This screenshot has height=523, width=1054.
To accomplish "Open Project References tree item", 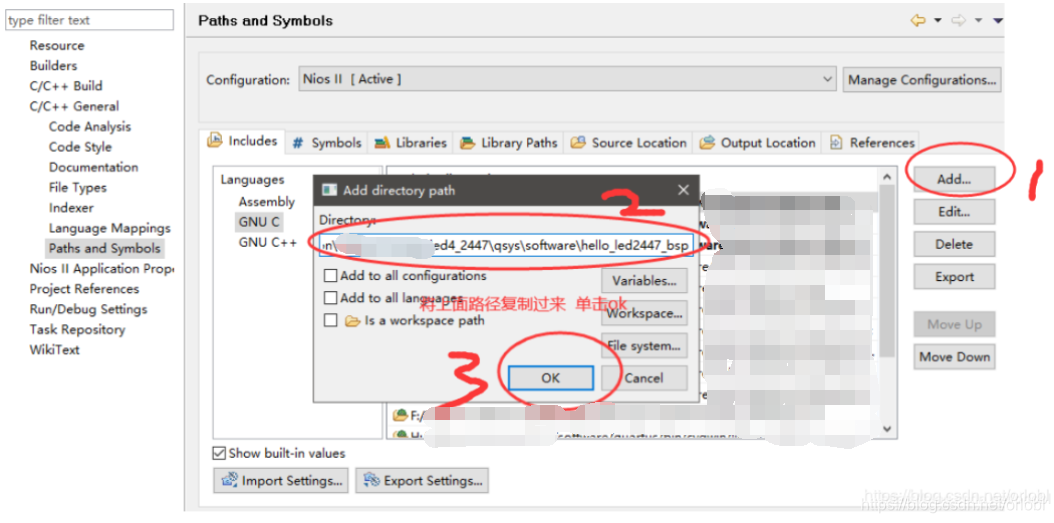I will (84, 289).
